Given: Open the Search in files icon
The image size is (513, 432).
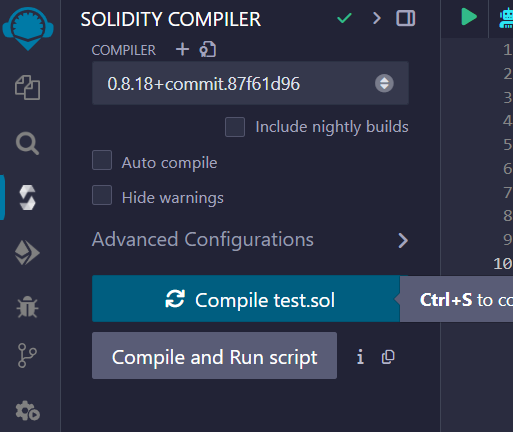Looking at the screenshot, I should point(27,143).
